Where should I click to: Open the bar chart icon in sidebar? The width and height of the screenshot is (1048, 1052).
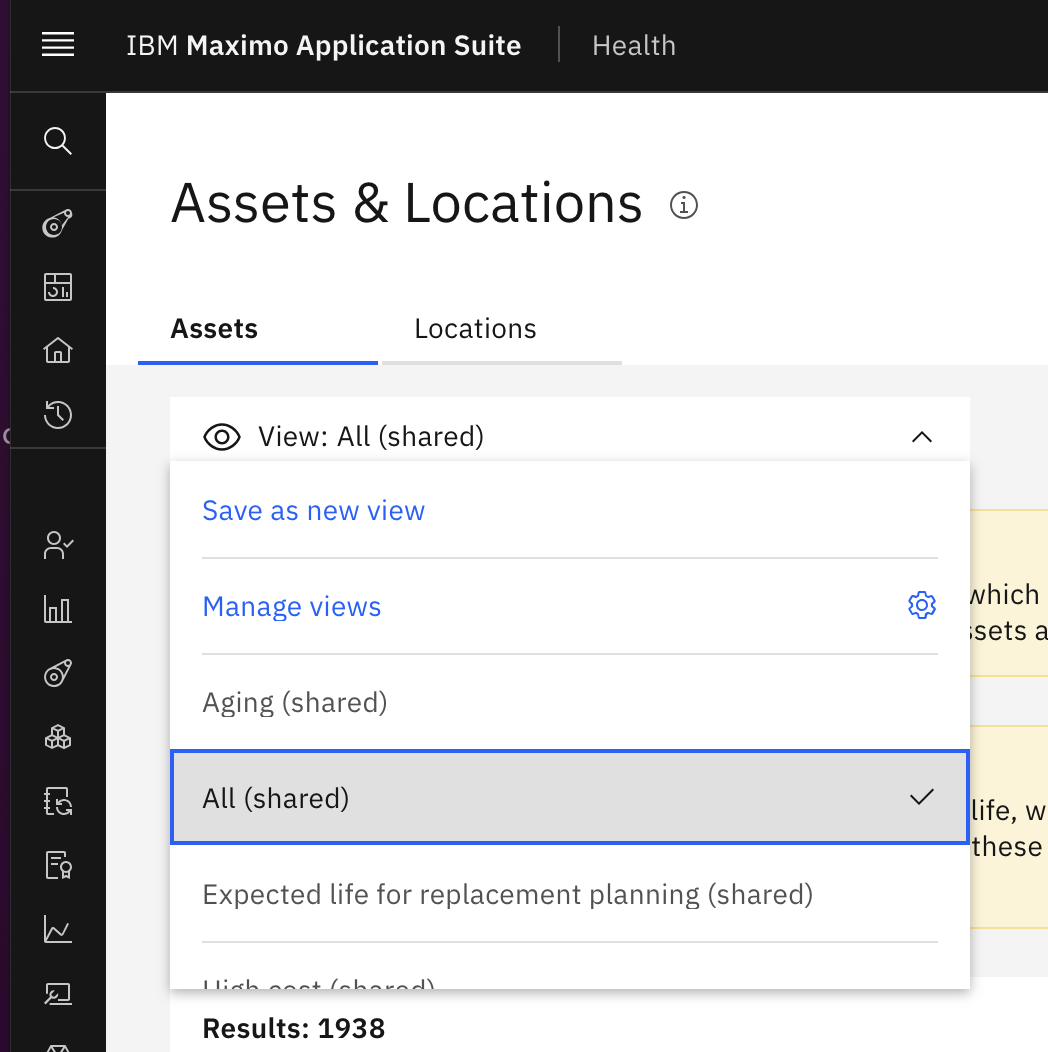coord(58,609)
